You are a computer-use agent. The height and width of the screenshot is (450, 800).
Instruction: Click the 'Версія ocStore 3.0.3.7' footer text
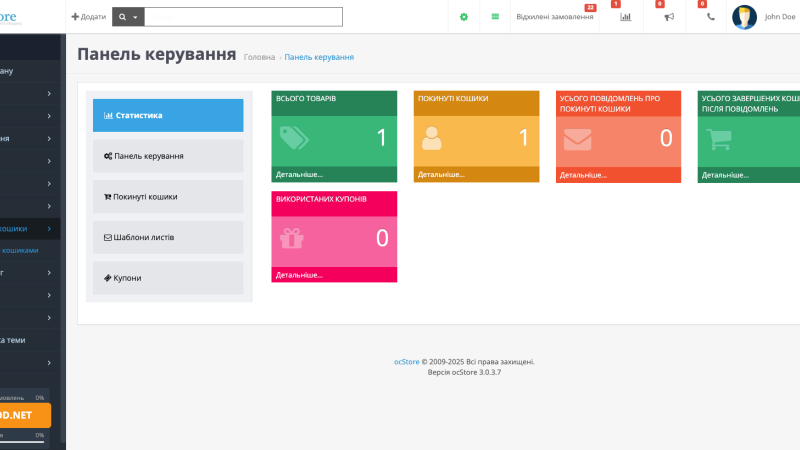pos(464,372)
